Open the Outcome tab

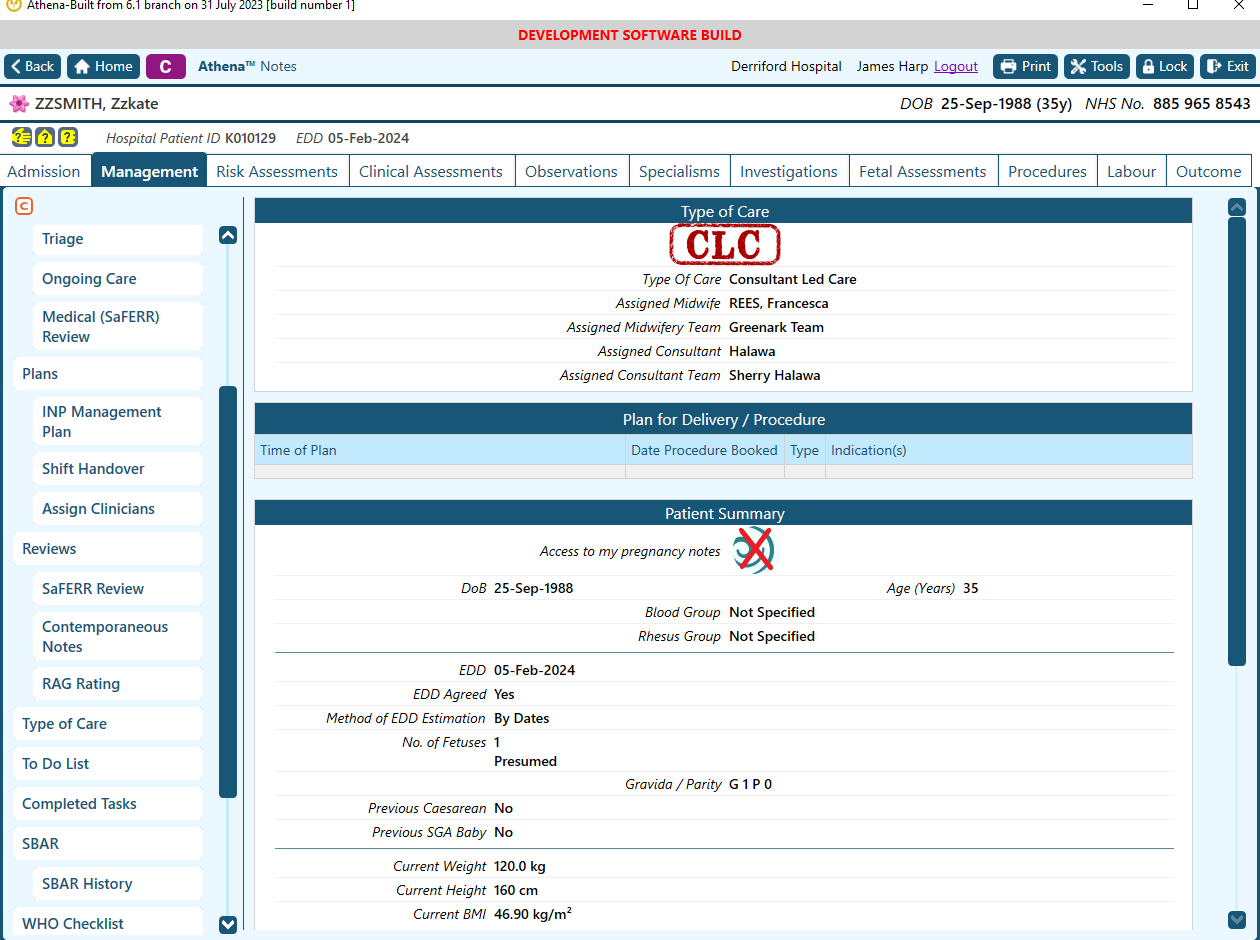pos(1208,171)
